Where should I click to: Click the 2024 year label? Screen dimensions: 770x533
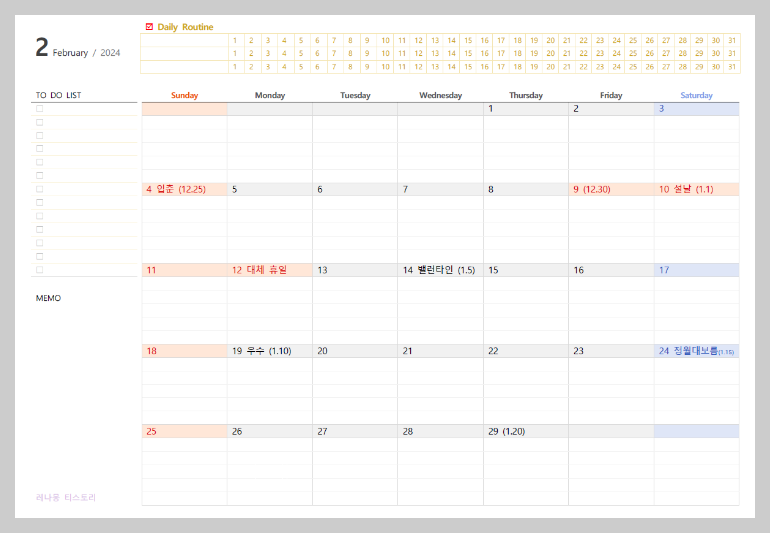pos(110,53)
